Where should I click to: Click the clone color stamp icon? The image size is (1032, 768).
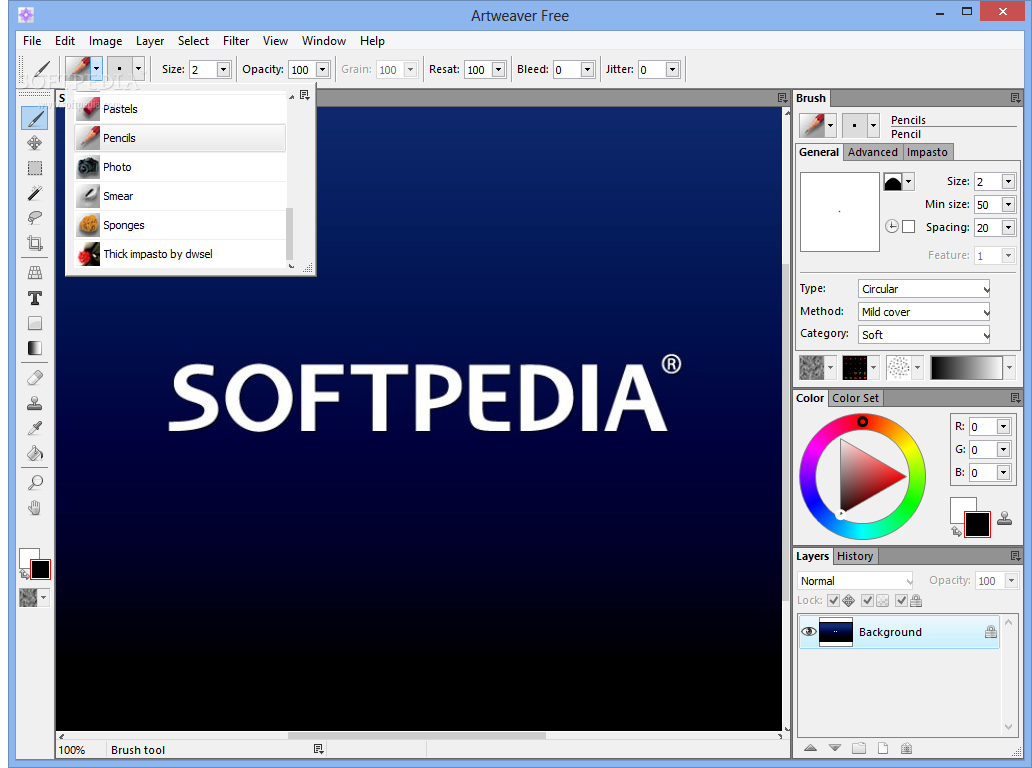click(x=1004, y=519)
